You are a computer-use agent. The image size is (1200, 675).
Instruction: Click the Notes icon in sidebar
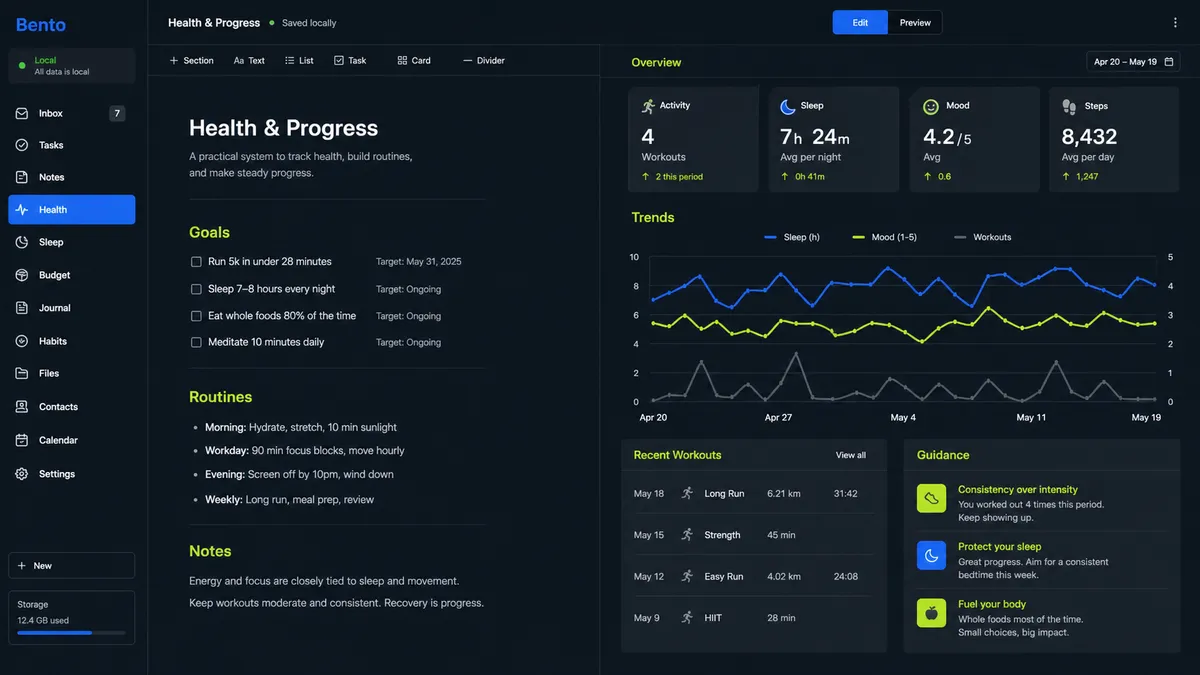click(22, 177)
